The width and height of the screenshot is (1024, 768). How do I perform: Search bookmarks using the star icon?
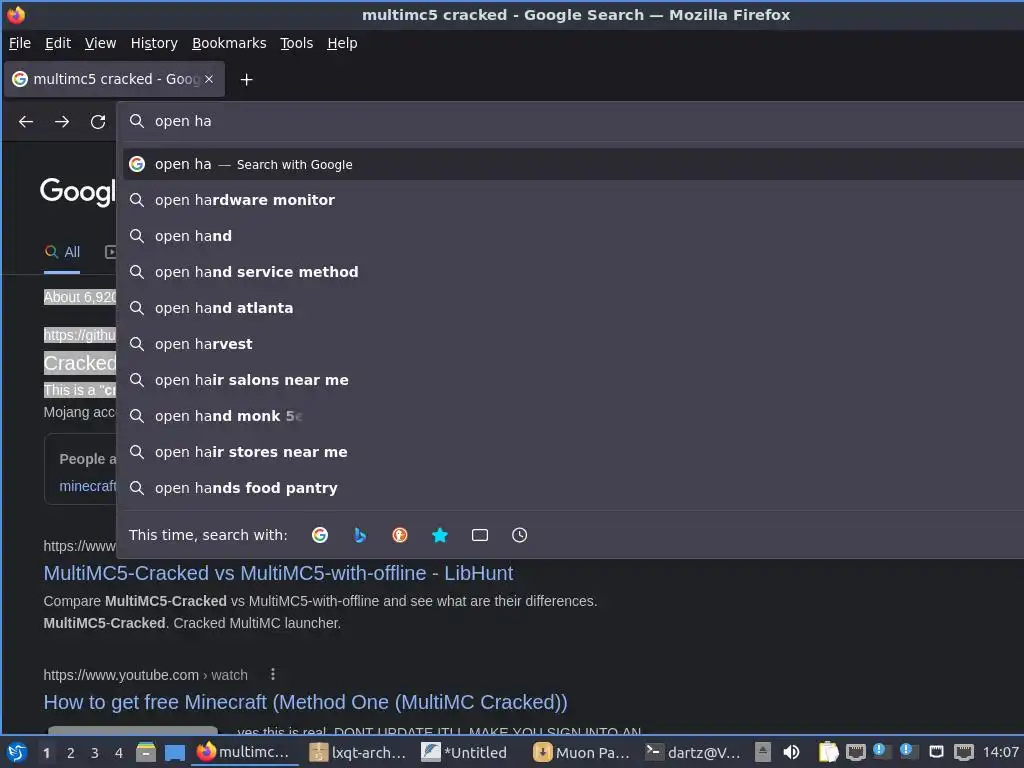point(440,536)
